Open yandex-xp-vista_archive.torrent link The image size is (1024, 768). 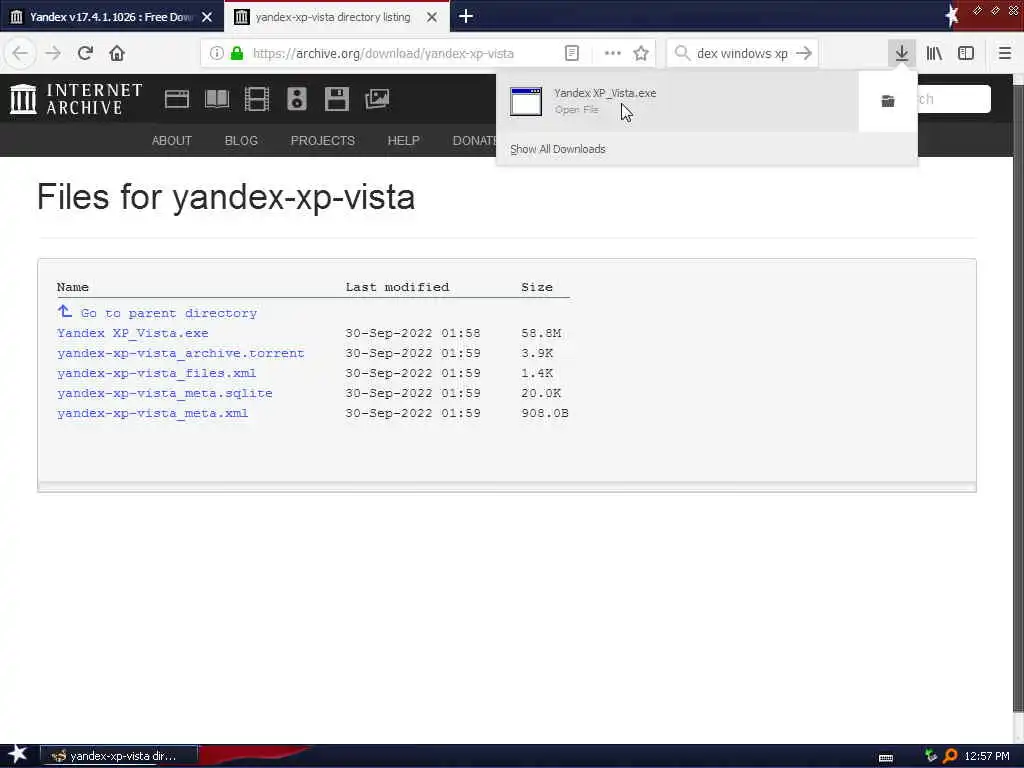(x=181, y=353)
